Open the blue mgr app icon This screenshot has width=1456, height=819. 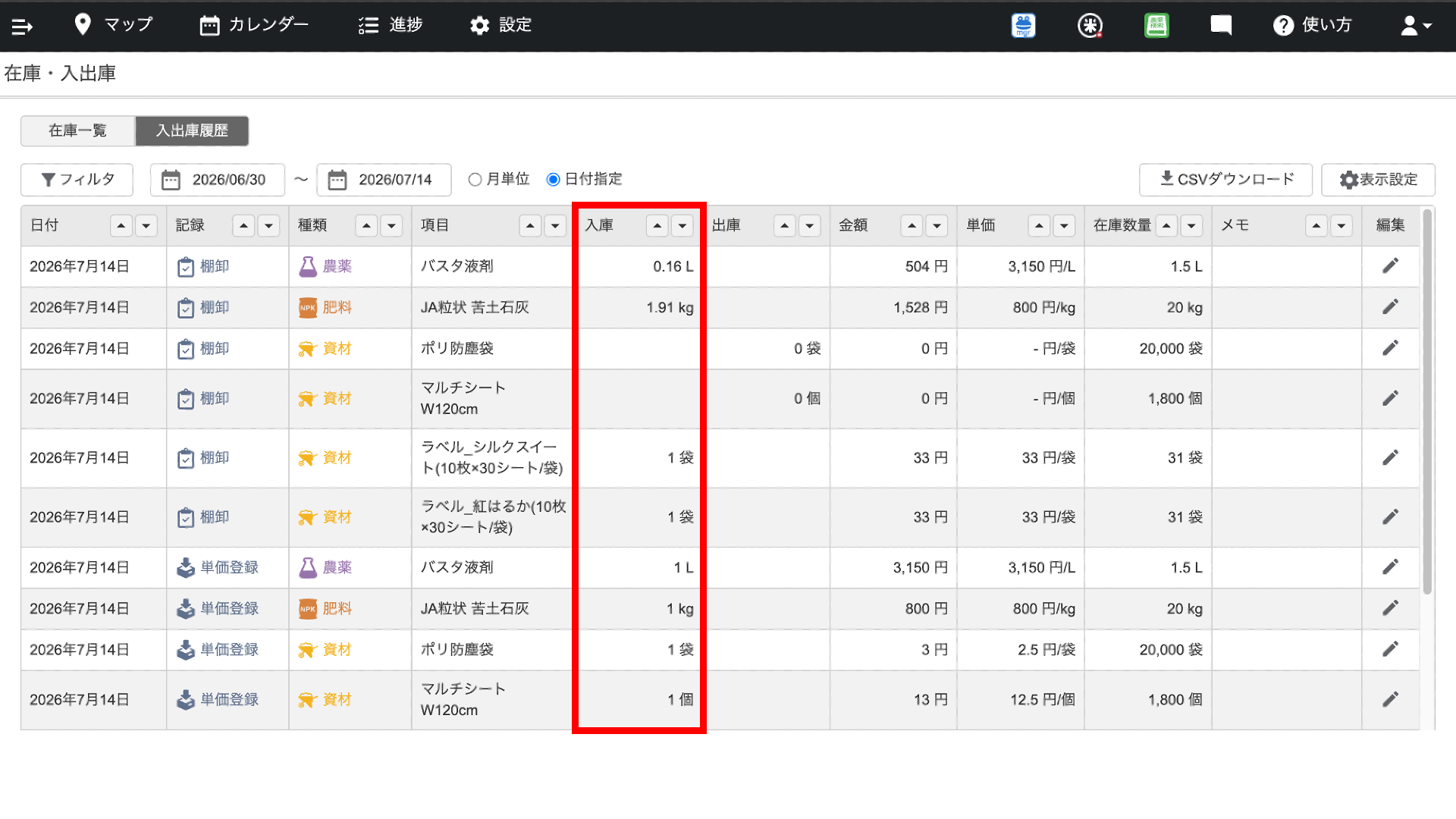pyautogui.click(x=1023, y=26)
